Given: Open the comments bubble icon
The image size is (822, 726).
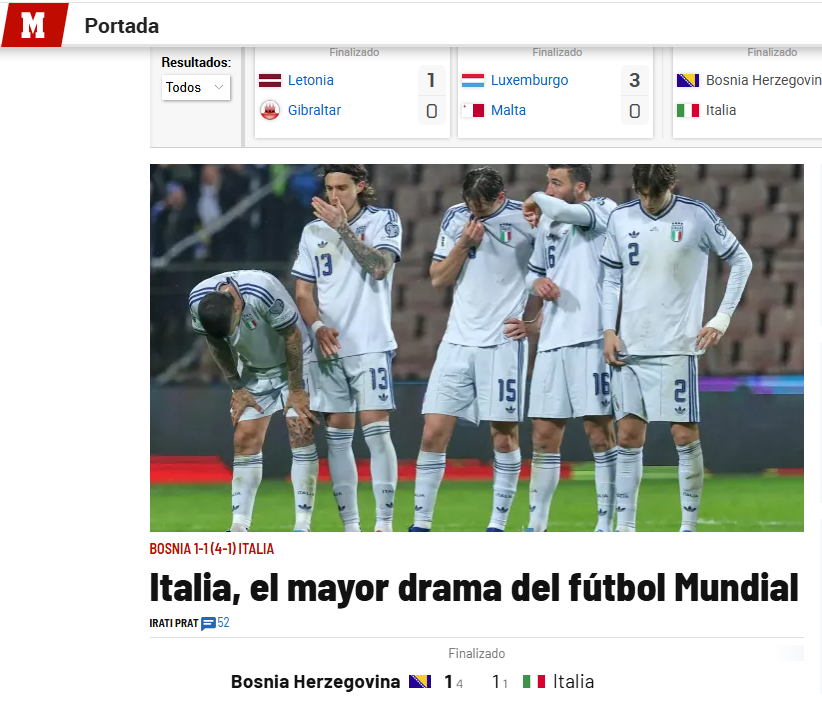Looking at the screenshot, I should click(208, 623).
